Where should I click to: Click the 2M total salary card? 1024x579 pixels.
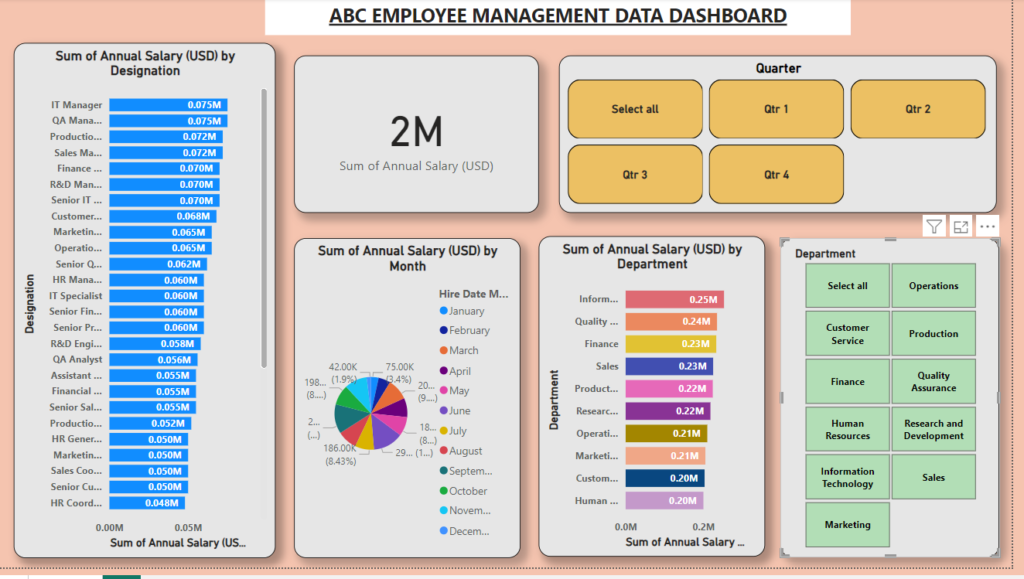tap(416, 134)
